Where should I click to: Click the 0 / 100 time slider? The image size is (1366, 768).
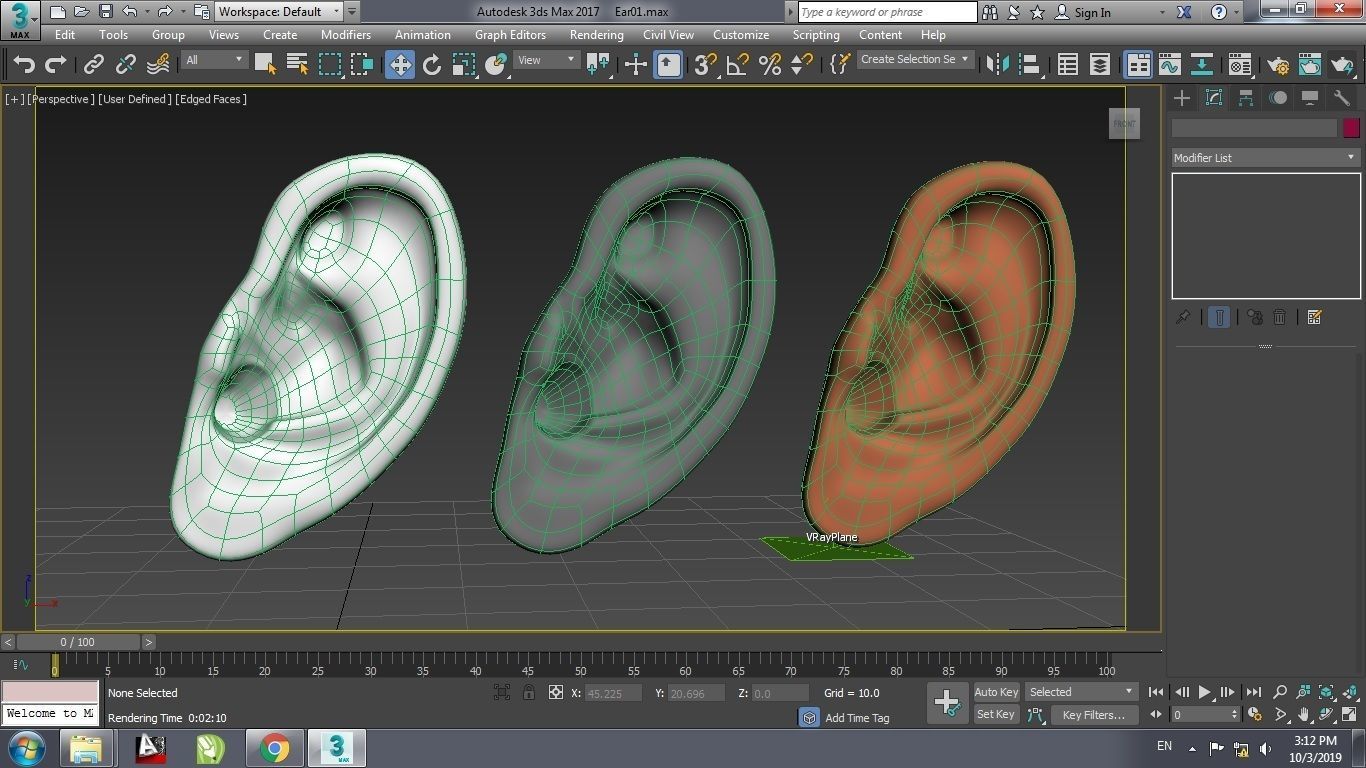[78, 642]
